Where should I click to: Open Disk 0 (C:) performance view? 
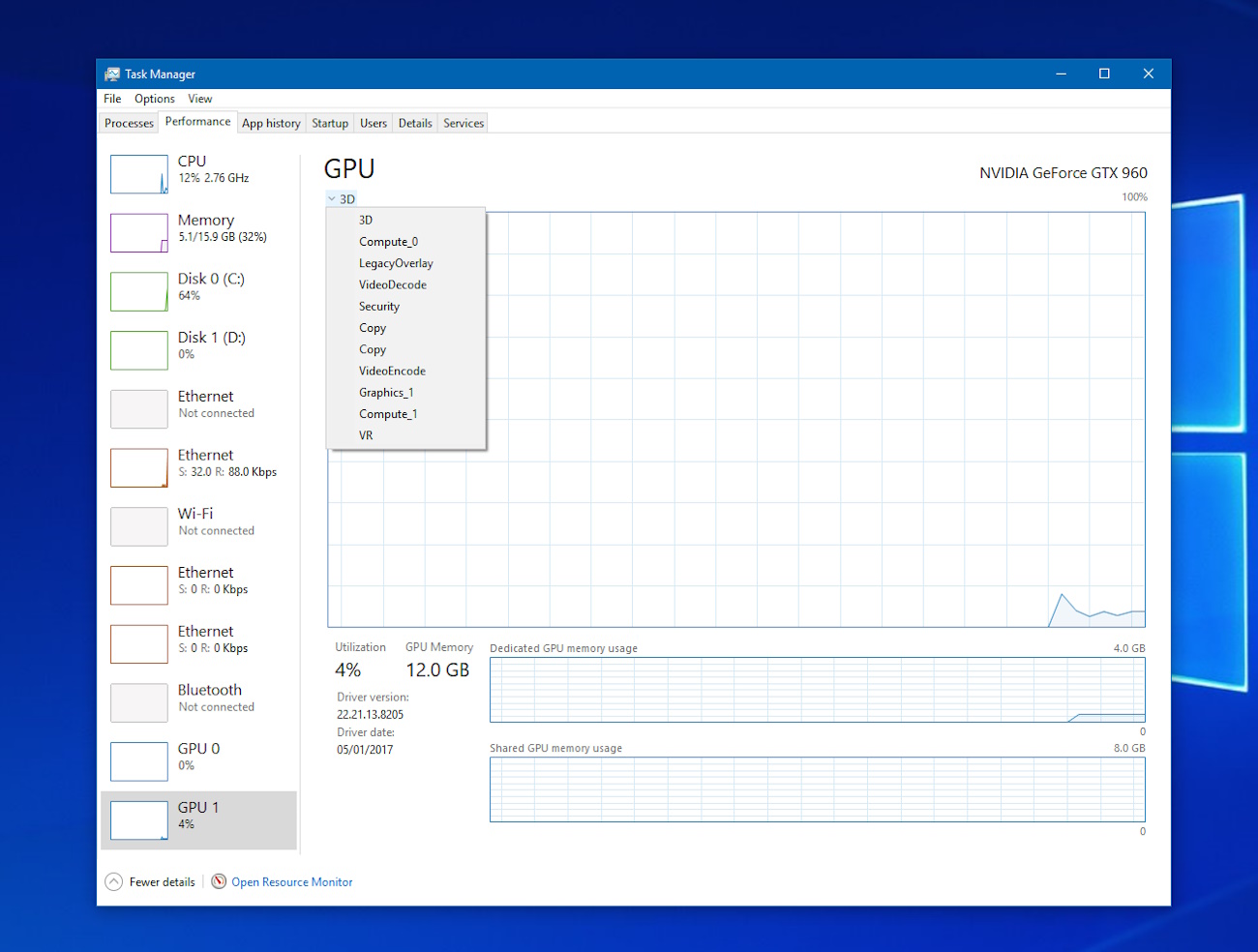click(x=198, y=291)
